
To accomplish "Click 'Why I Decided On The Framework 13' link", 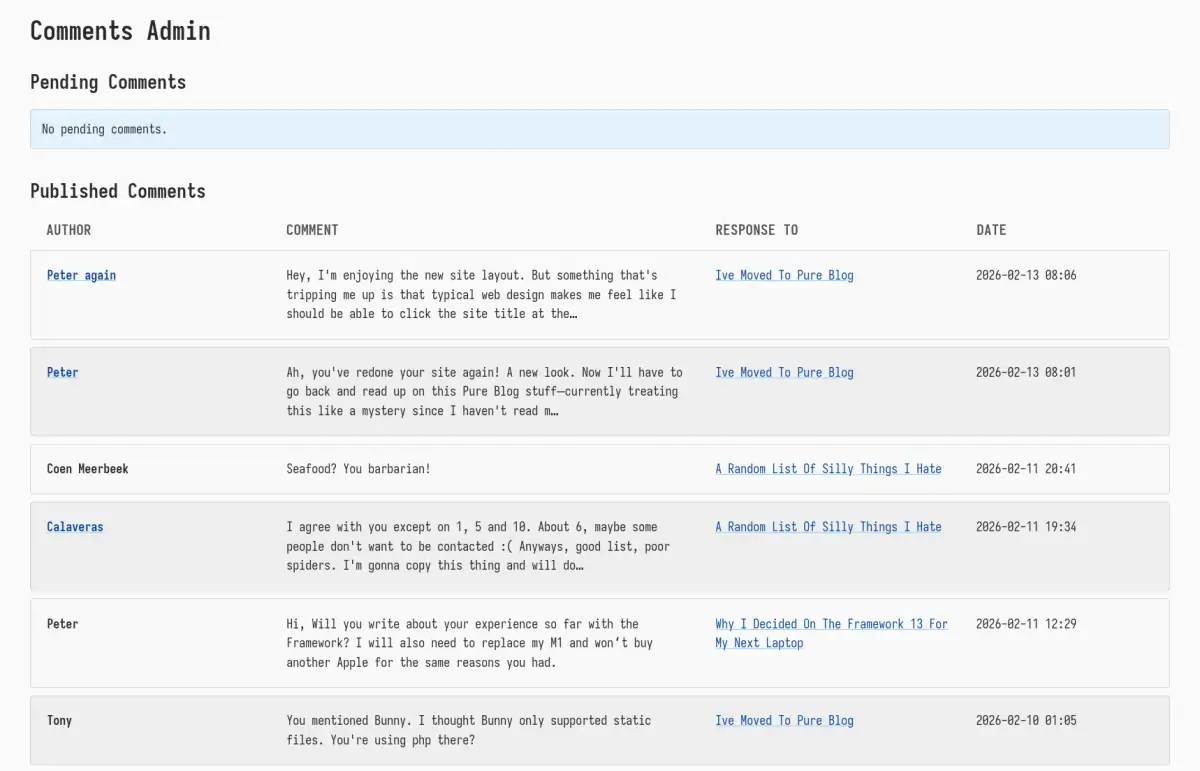I will [x=830, y=623].
